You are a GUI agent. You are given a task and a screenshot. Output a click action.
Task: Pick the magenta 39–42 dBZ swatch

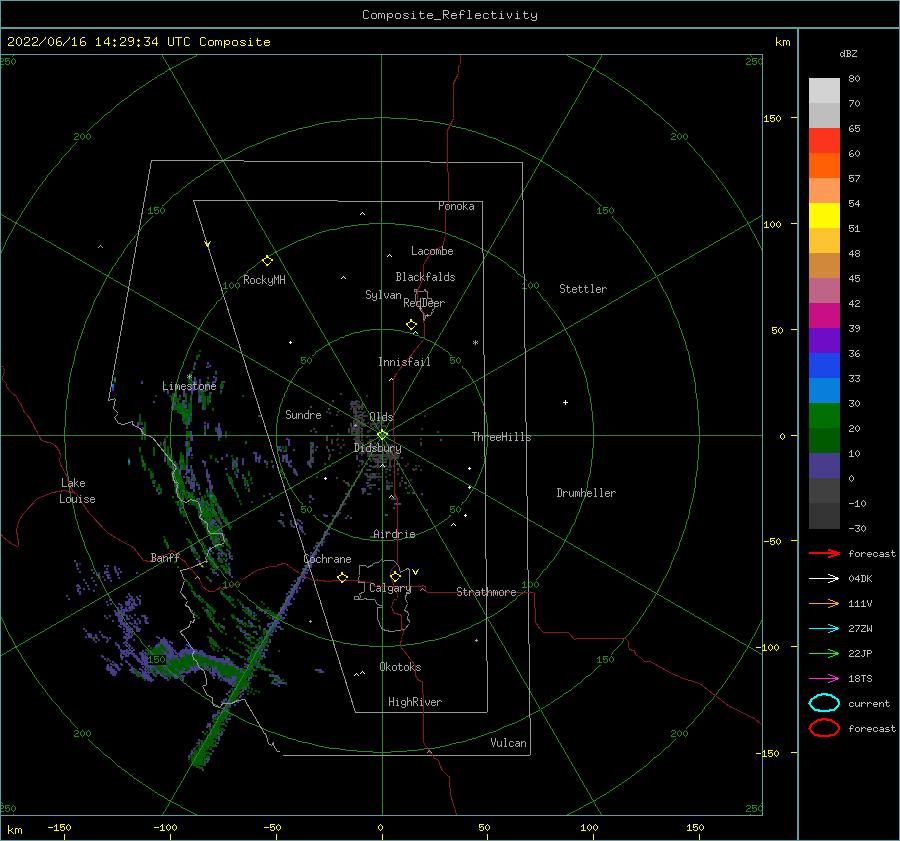coord(824,316)
